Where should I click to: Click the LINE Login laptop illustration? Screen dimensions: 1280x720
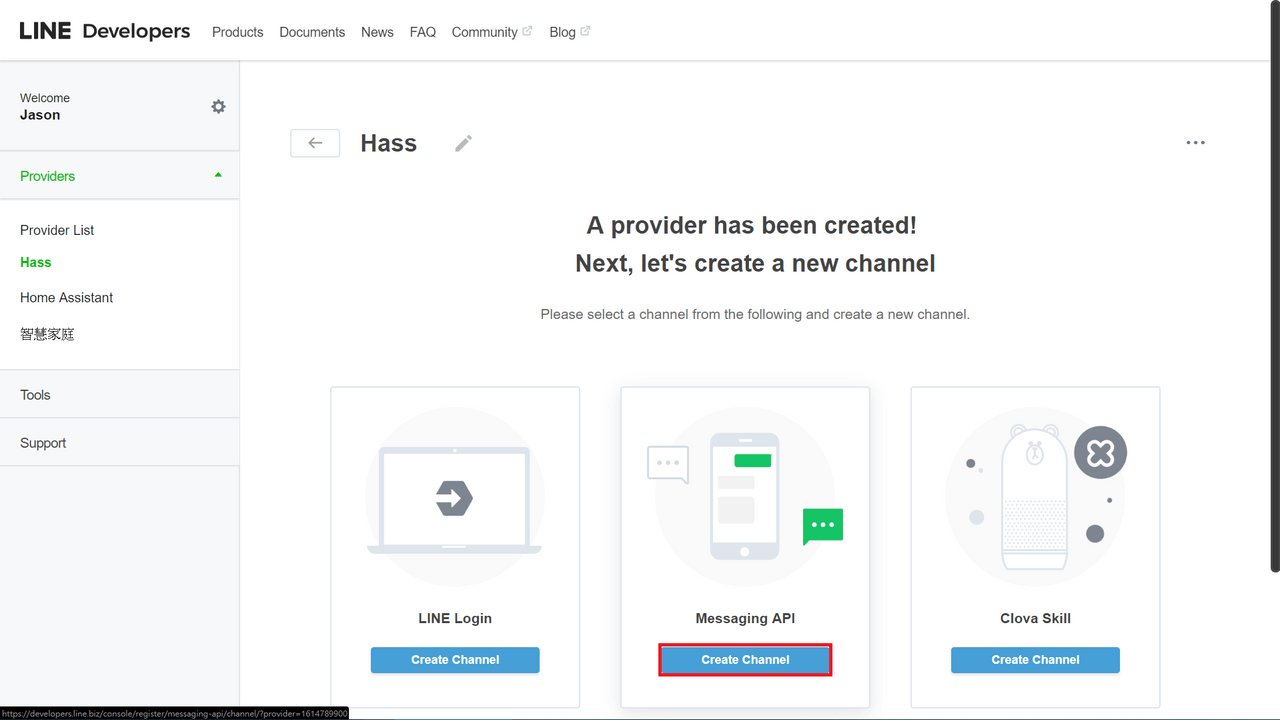point(454,496)
